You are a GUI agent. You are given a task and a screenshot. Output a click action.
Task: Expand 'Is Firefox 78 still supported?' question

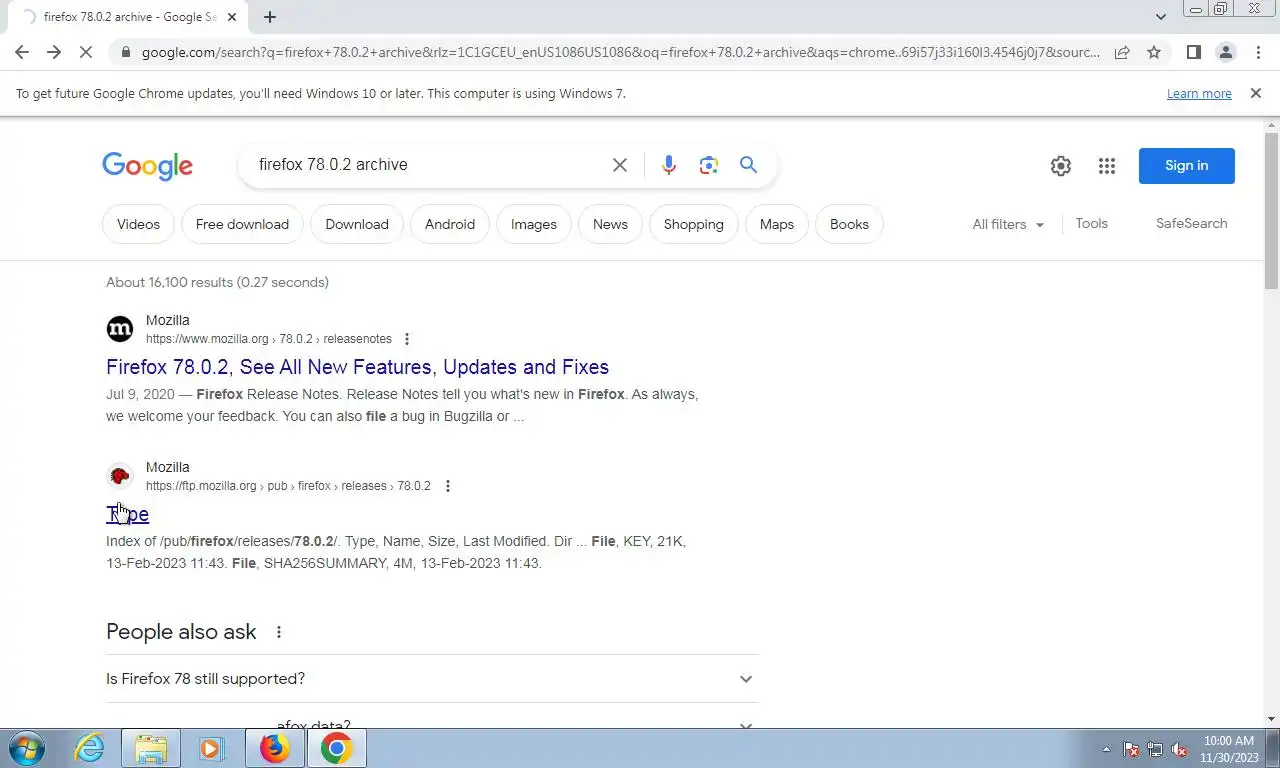[432, 679]
